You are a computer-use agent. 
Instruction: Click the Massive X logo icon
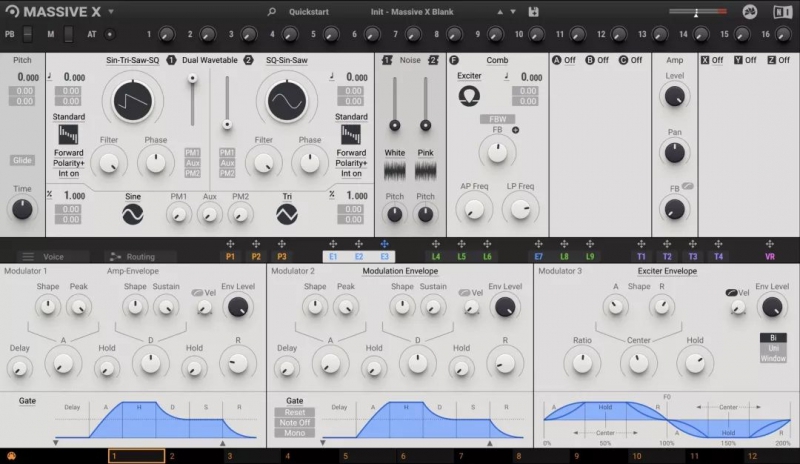[x=12, y=11]
